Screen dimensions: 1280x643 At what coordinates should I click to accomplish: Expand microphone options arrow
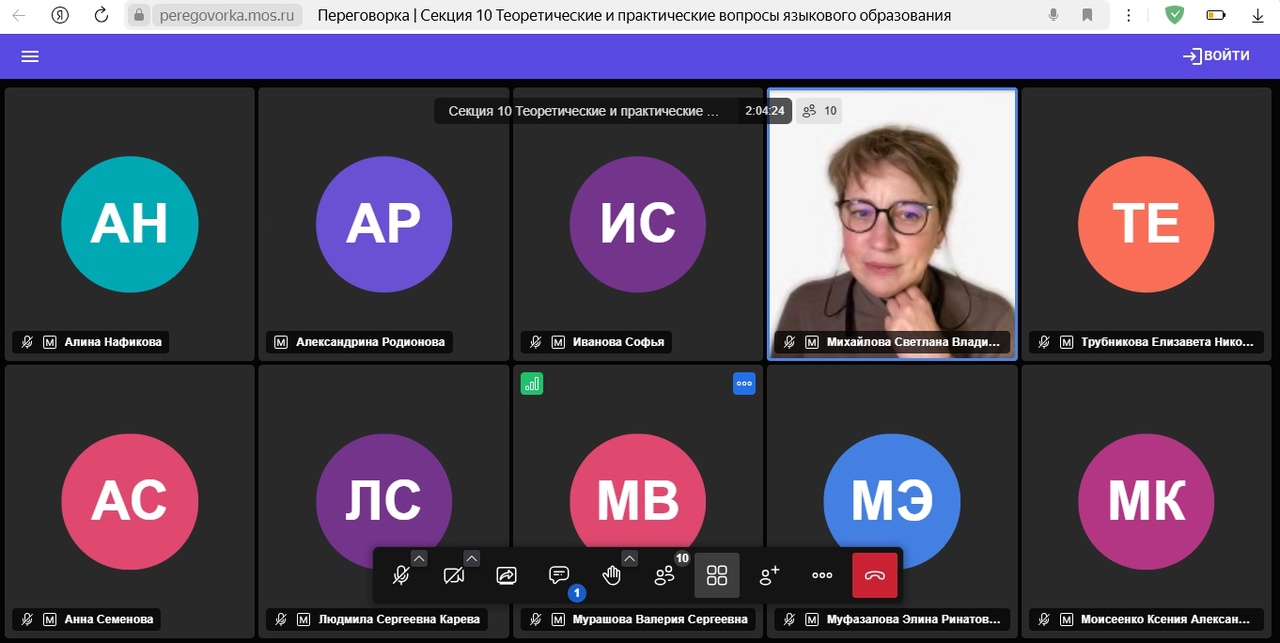(419, 558)
